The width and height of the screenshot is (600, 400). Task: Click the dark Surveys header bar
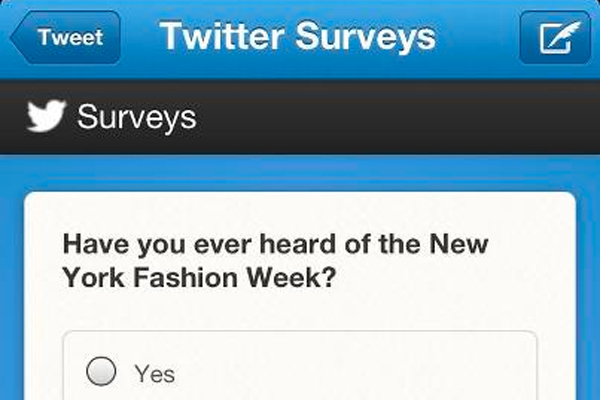(300, 117)
